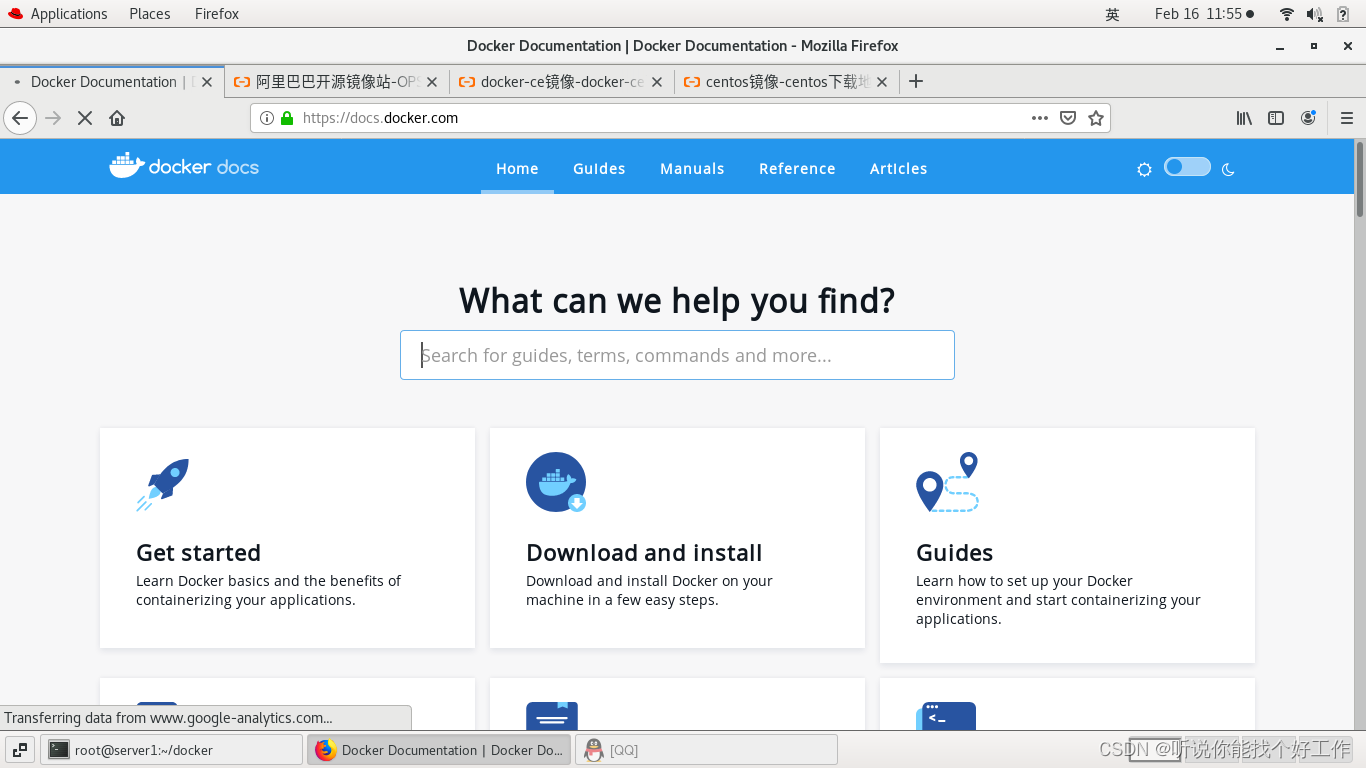The width and height of the screenshot is (1366, 768).
Task: Switch to QQ window in taskbar
Action: 706,750
